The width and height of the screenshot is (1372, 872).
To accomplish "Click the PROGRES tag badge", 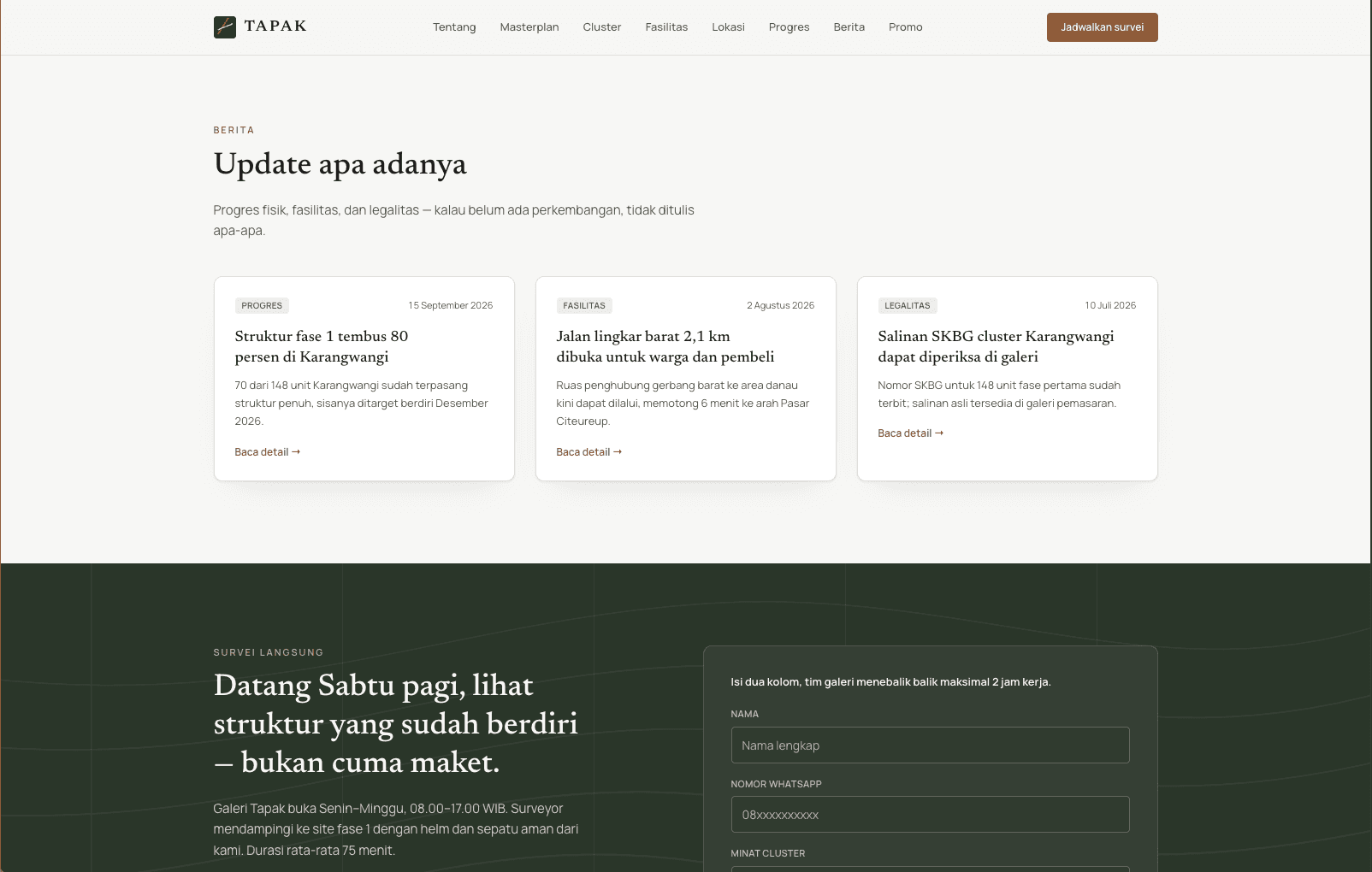I will [262, 305].
